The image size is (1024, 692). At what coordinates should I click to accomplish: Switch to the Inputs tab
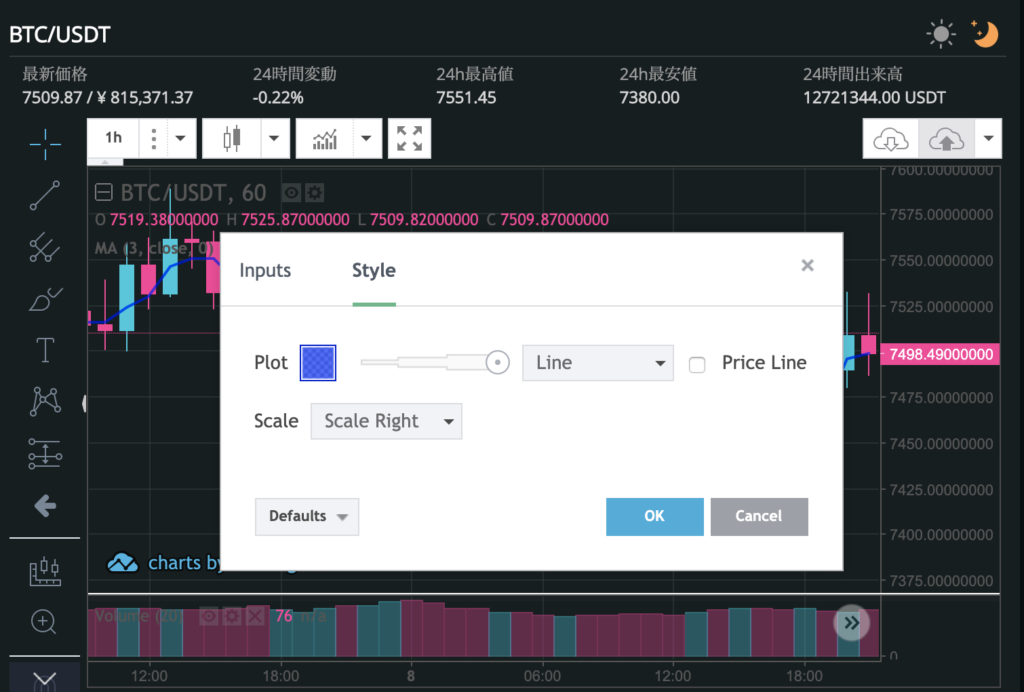[265, 270]
